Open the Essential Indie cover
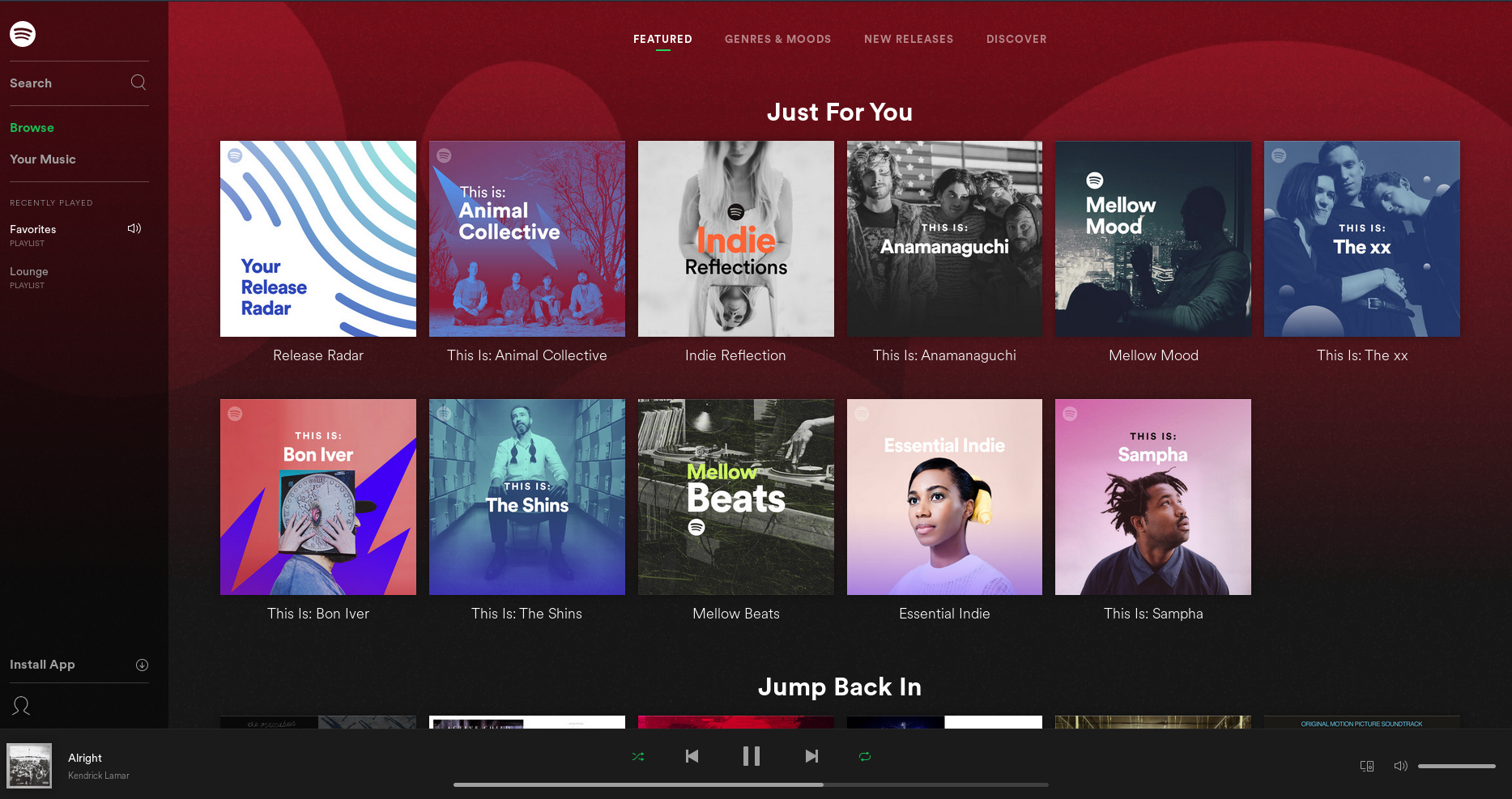The width and height of the screenshot is (1512, 799). (944, 497)
